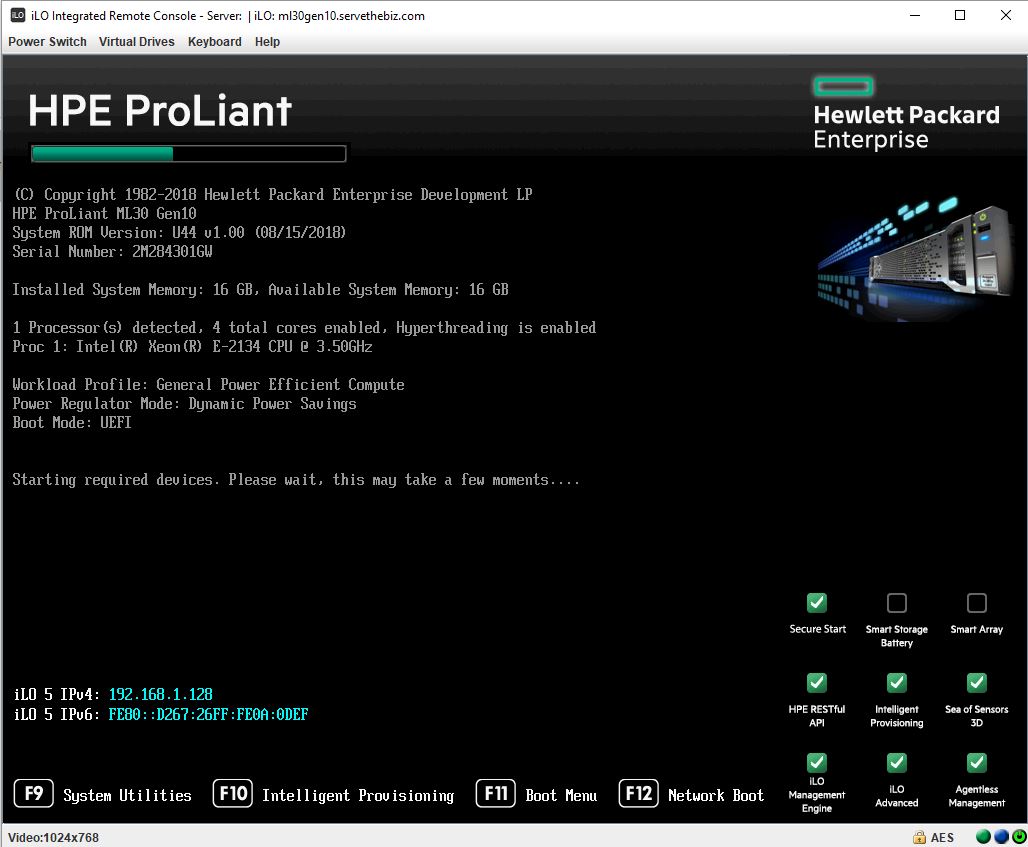Click the Hewlett Packard Enterprise text
The width and height of the screenshot is (1028, 847).
(906, 127)
